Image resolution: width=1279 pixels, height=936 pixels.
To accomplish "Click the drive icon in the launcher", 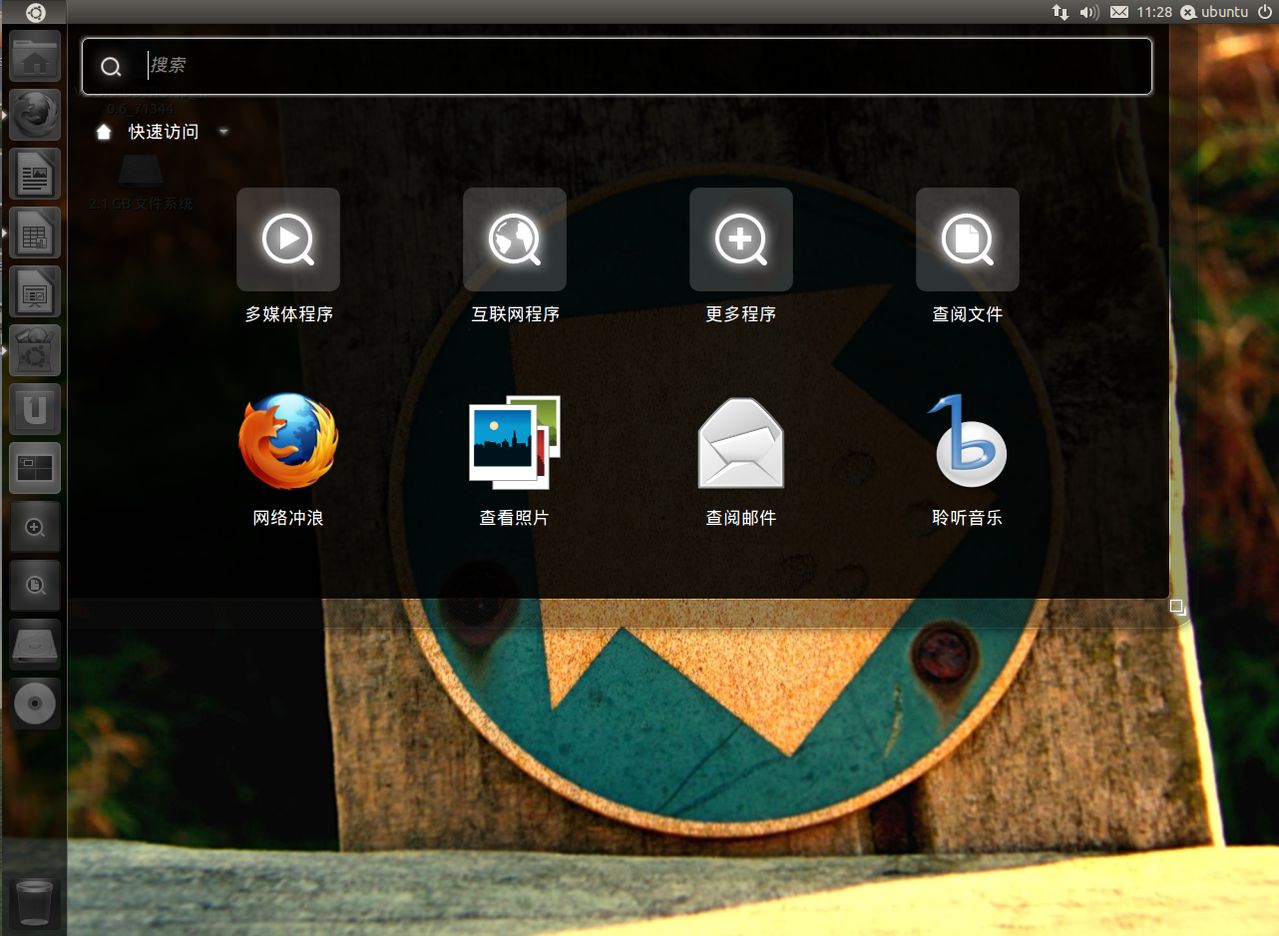I will click(35, 646).
